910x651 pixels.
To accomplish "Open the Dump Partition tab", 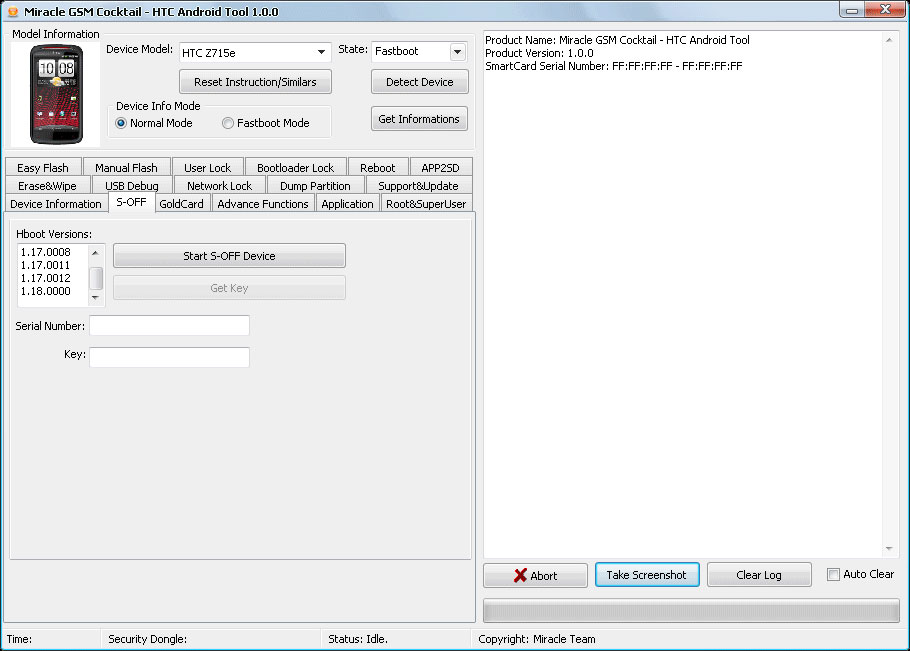I will tap(315, 186).
